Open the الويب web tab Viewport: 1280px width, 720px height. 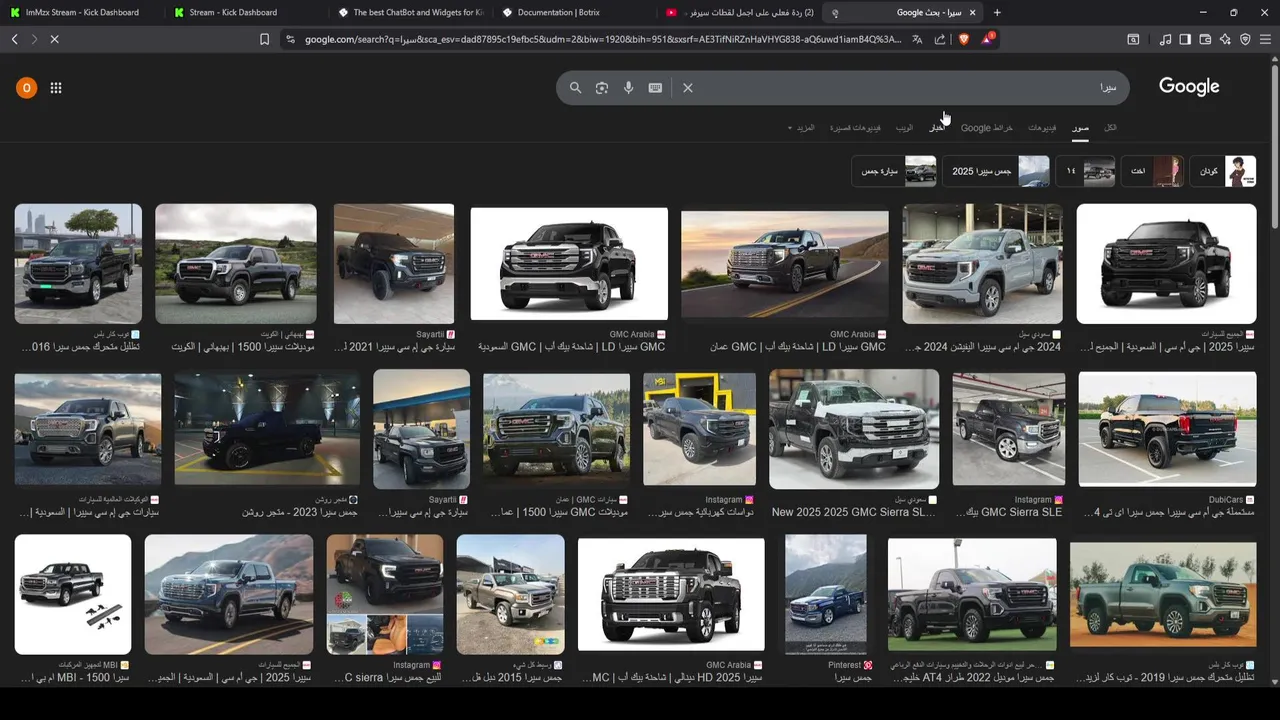point(904,128)
